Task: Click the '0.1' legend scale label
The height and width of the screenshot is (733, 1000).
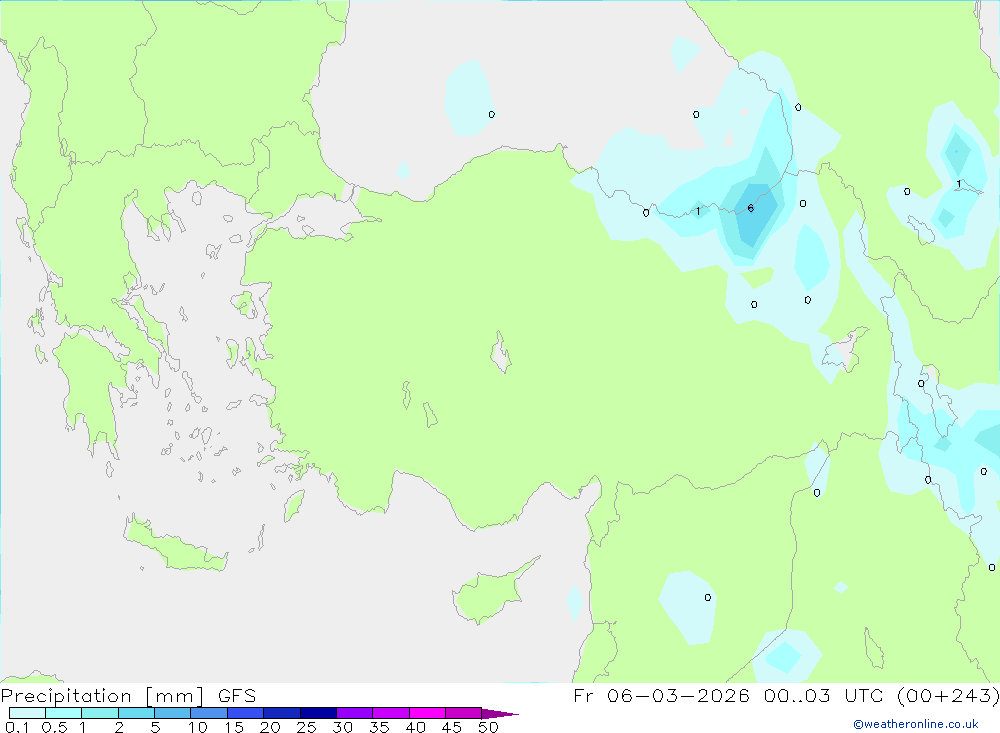Action: (x=17, y=727)
